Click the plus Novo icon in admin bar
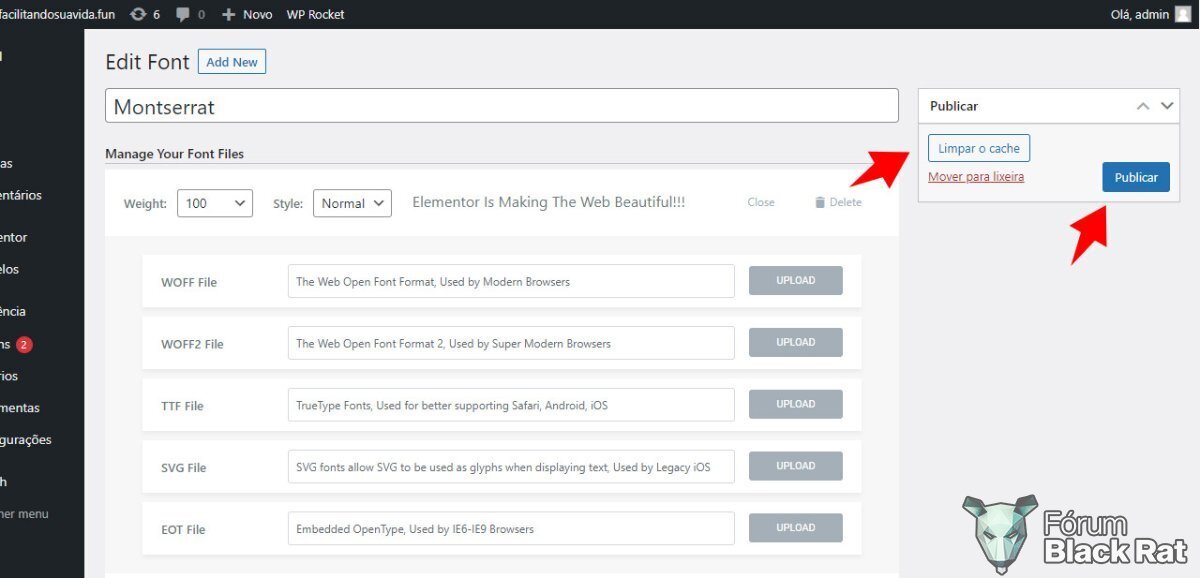The image size is (1200, 578). (x=228, y=14)
